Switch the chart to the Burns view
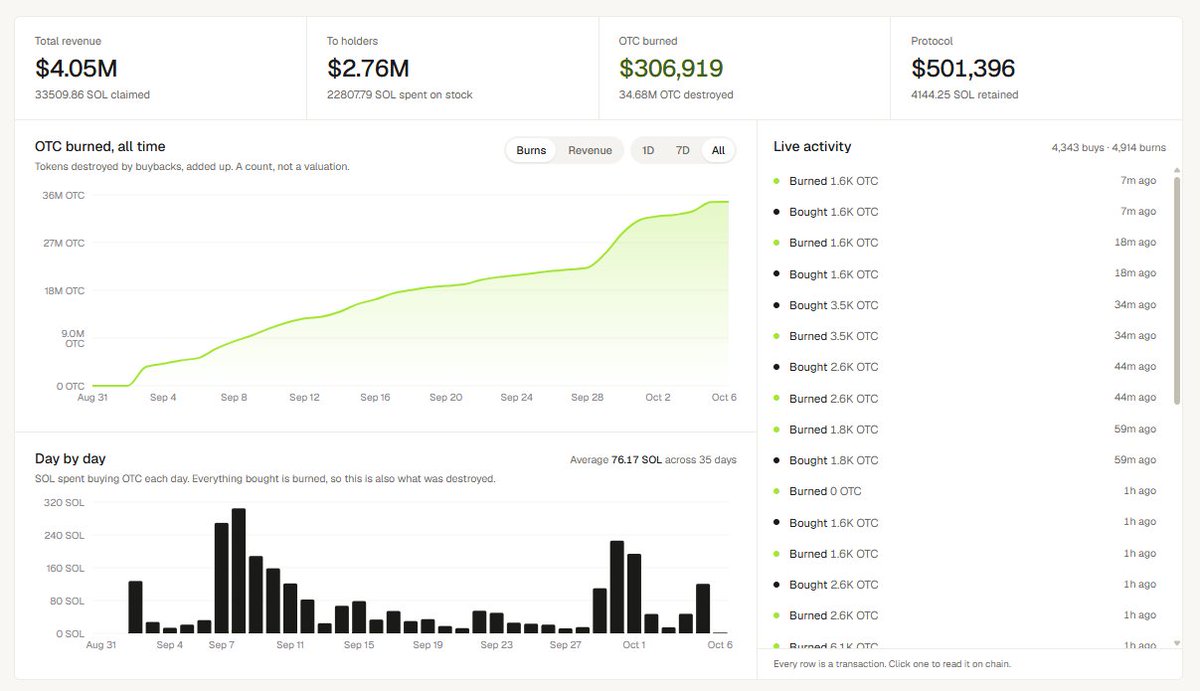Image resolution: width=1200 pixels, height=691 pixels. click(x=531, y=150)
